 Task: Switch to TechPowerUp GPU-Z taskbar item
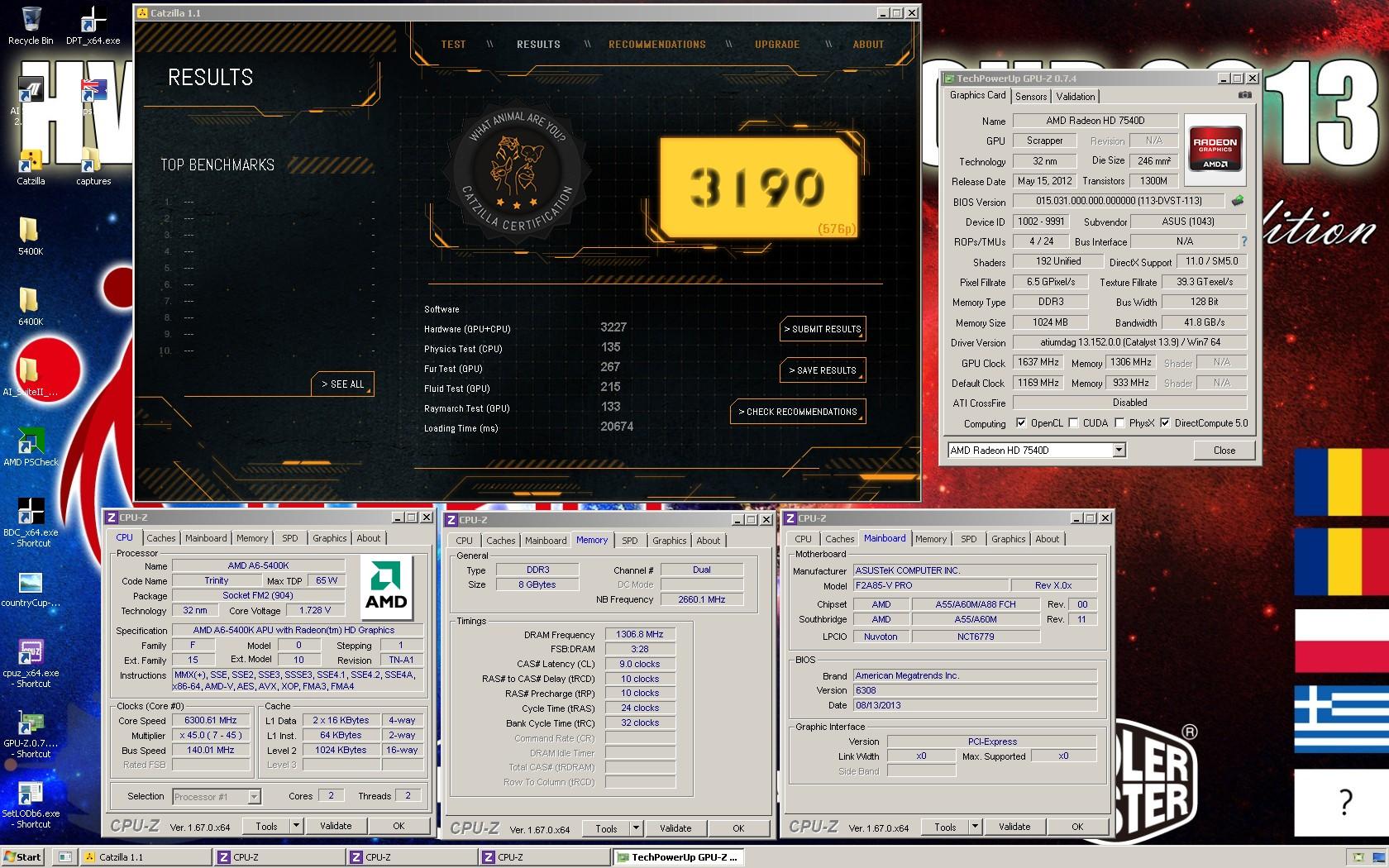(678, 857)
